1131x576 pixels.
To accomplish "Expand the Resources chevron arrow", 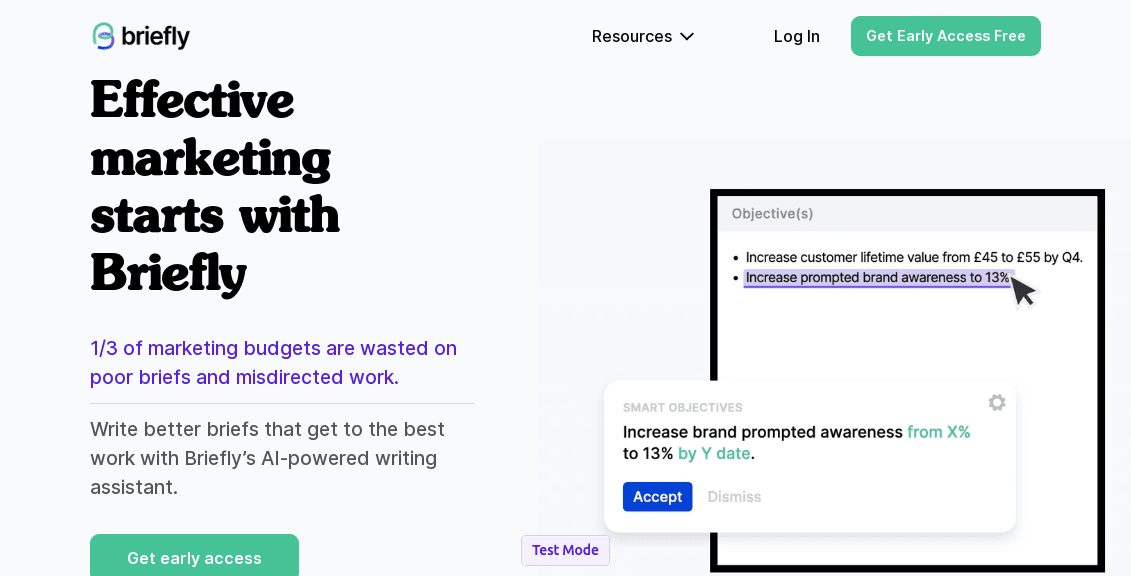I will 687,37.
